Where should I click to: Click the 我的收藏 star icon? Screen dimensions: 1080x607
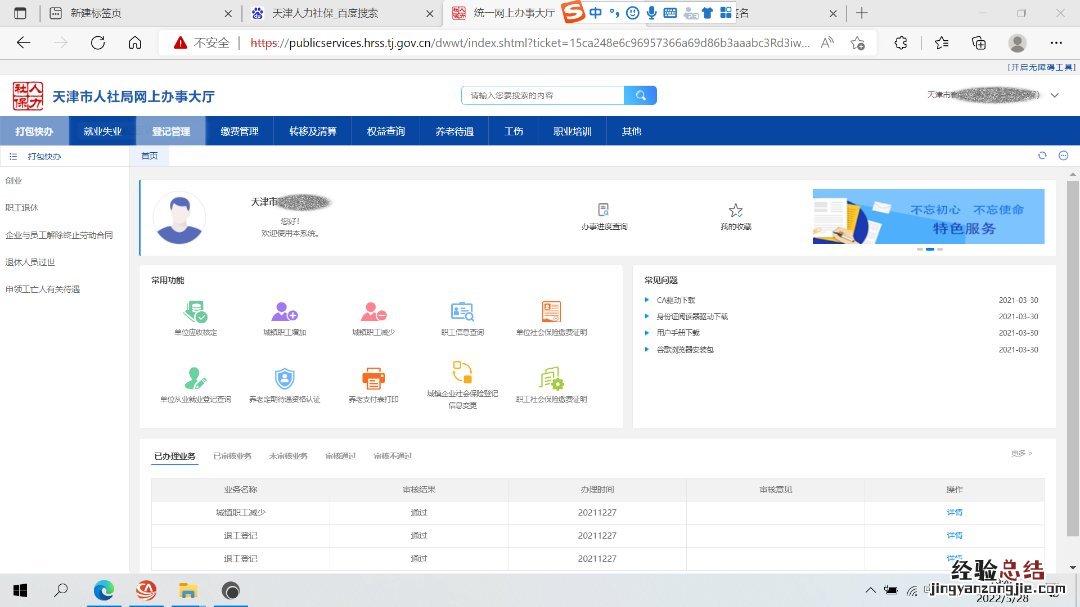736,211
